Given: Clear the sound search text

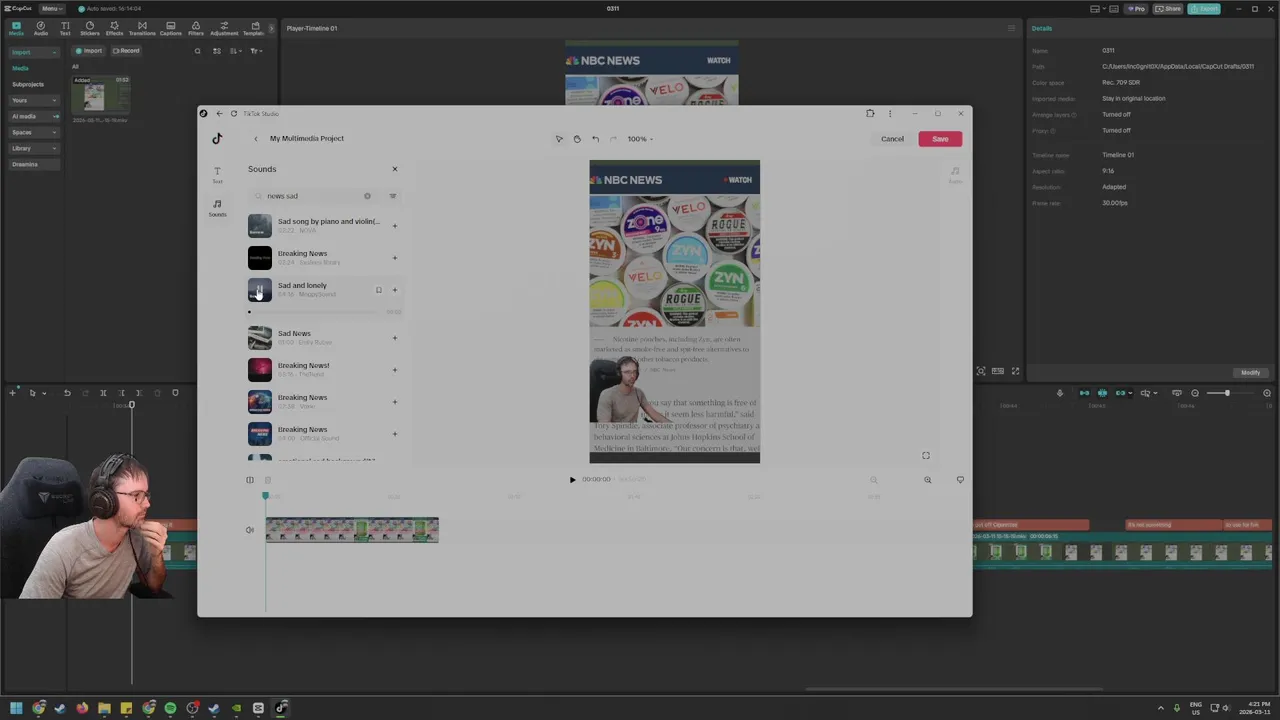Looking at the screenshot, I should pyautogui.click(x=367, y=196).
